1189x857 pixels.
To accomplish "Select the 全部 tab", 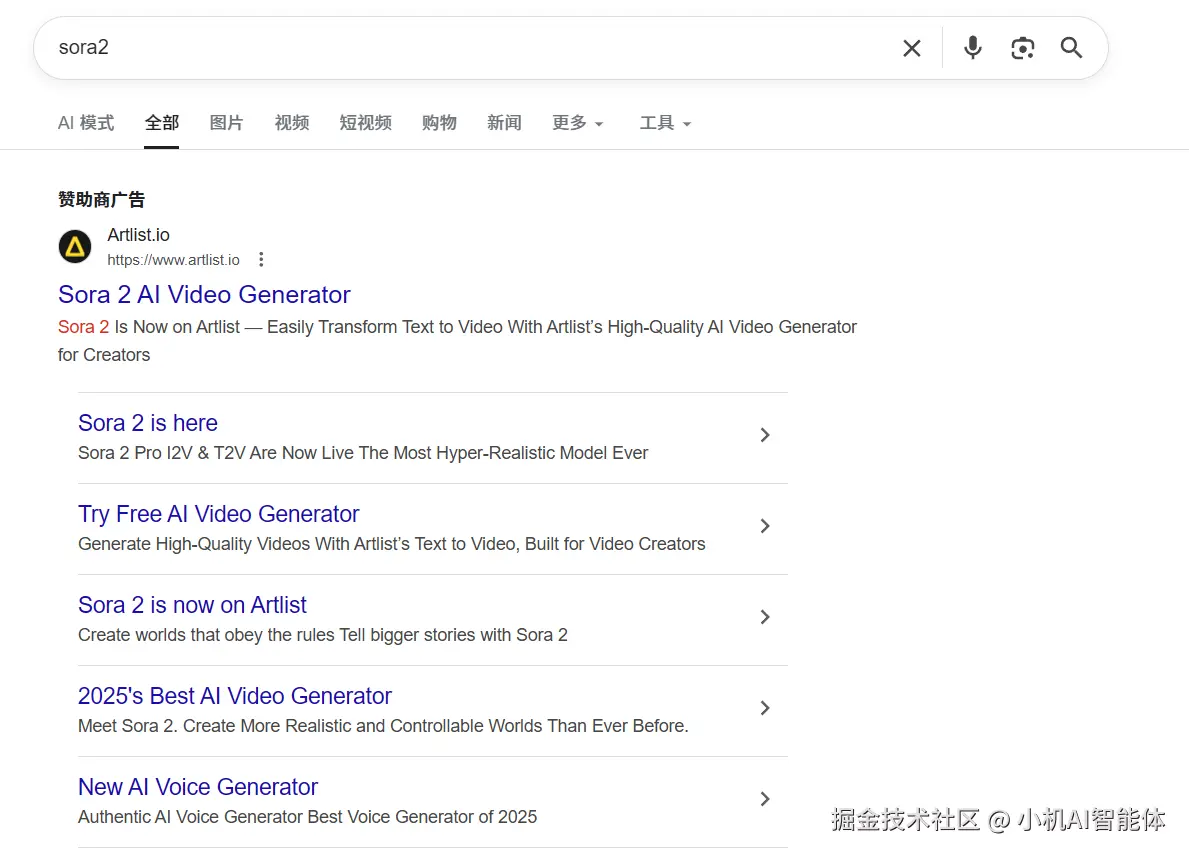I will click(162, 123).
